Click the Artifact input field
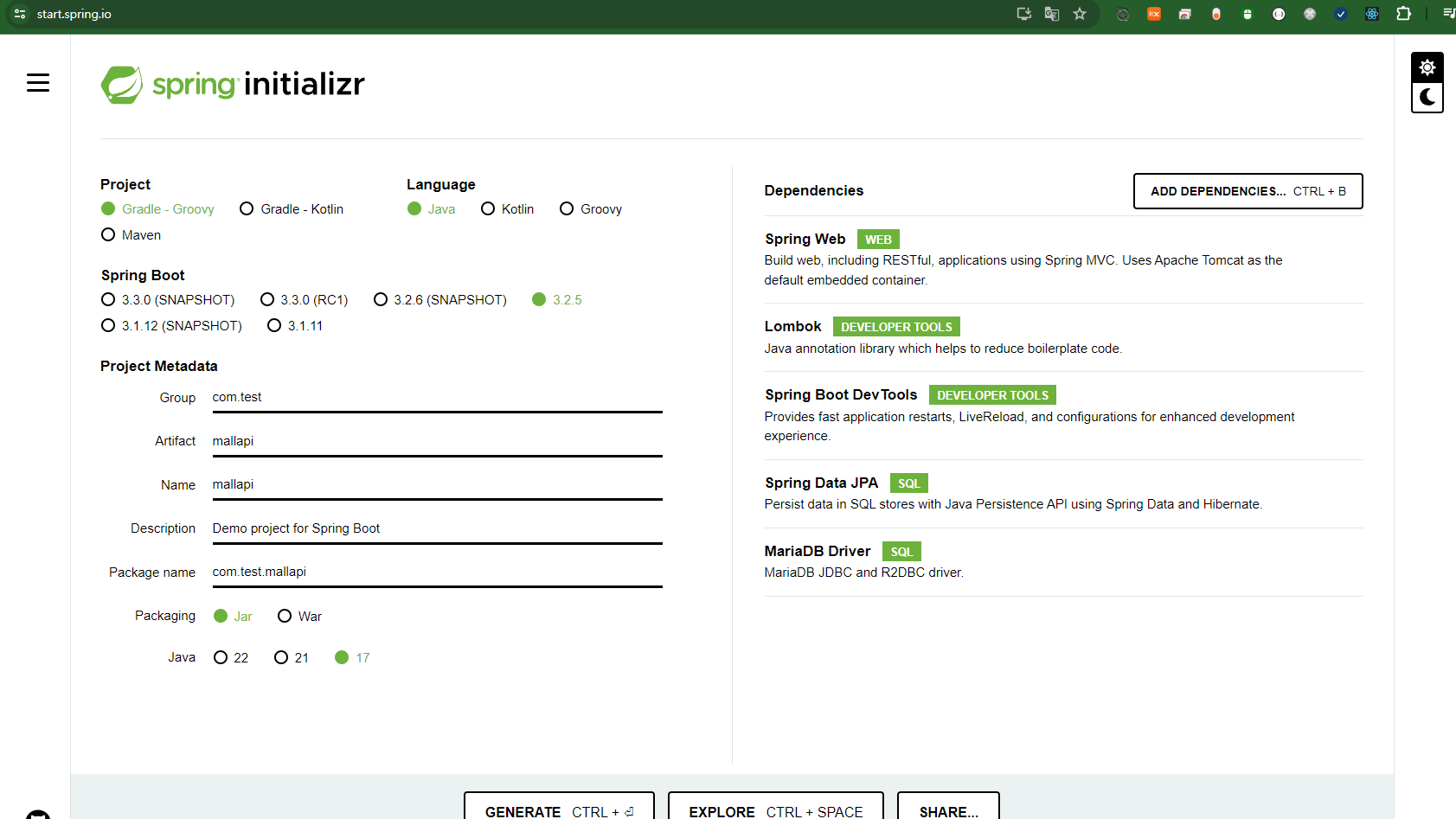The image size is (1456, 819). pyautogui.click(x=437, y=441)
